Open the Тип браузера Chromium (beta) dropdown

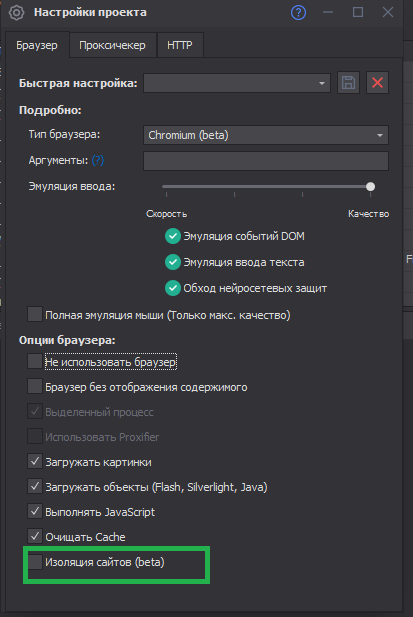point(266,135)
